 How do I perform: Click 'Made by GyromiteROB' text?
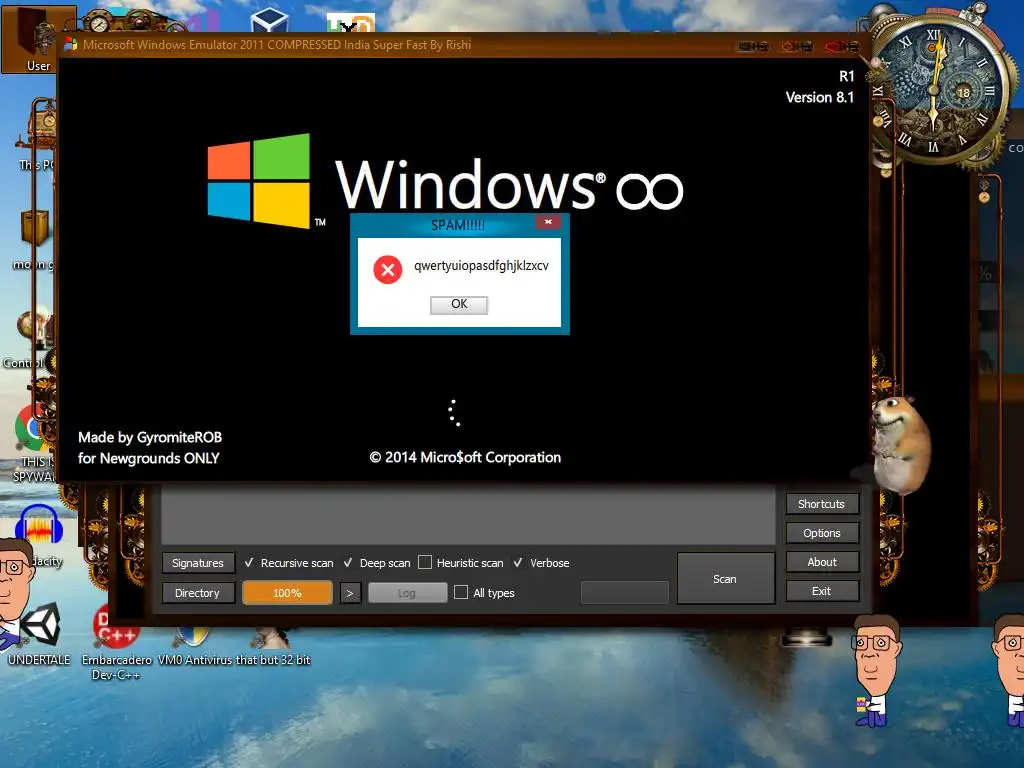(150, 437)
